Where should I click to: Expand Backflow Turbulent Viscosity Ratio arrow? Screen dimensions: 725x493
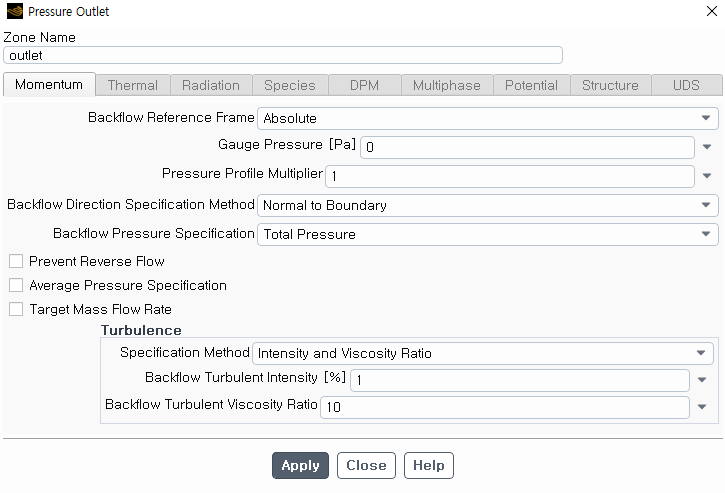702,407
